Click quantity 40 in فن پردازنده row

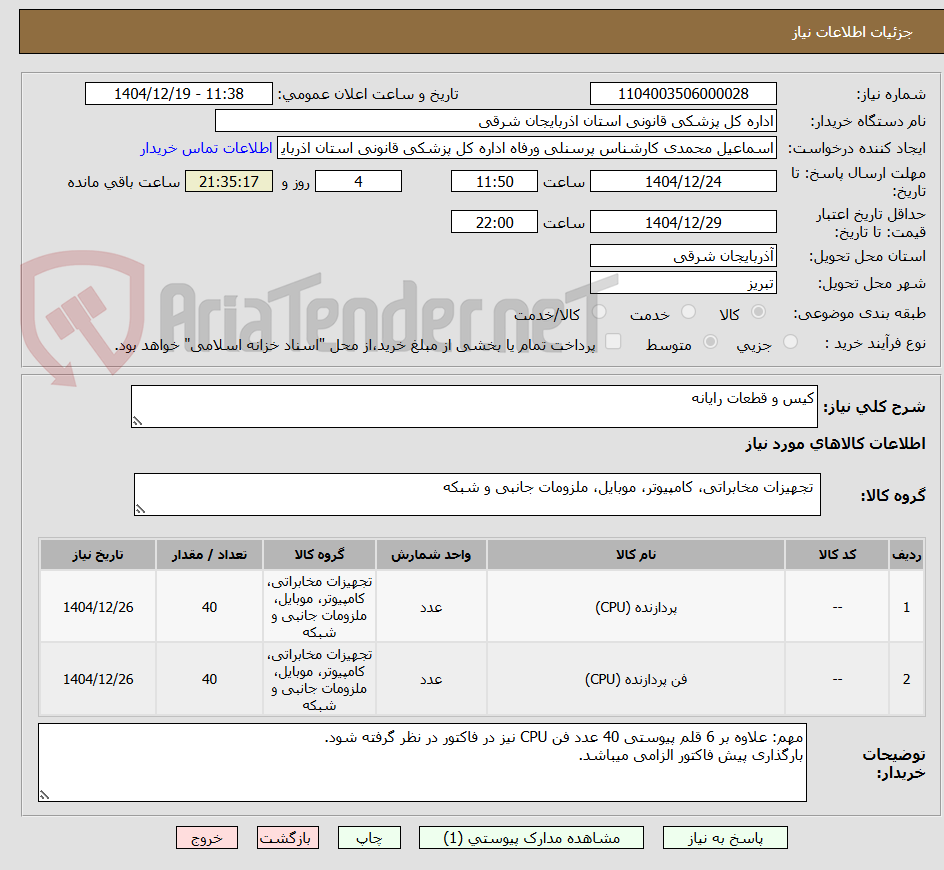pyautogui.click(x=209, y=679)
